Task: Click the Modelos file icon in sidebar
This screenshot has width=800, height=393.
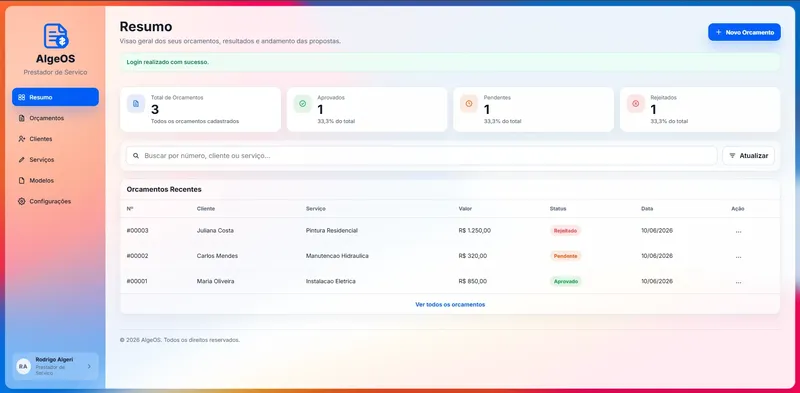Action: (x=21, y=181)
